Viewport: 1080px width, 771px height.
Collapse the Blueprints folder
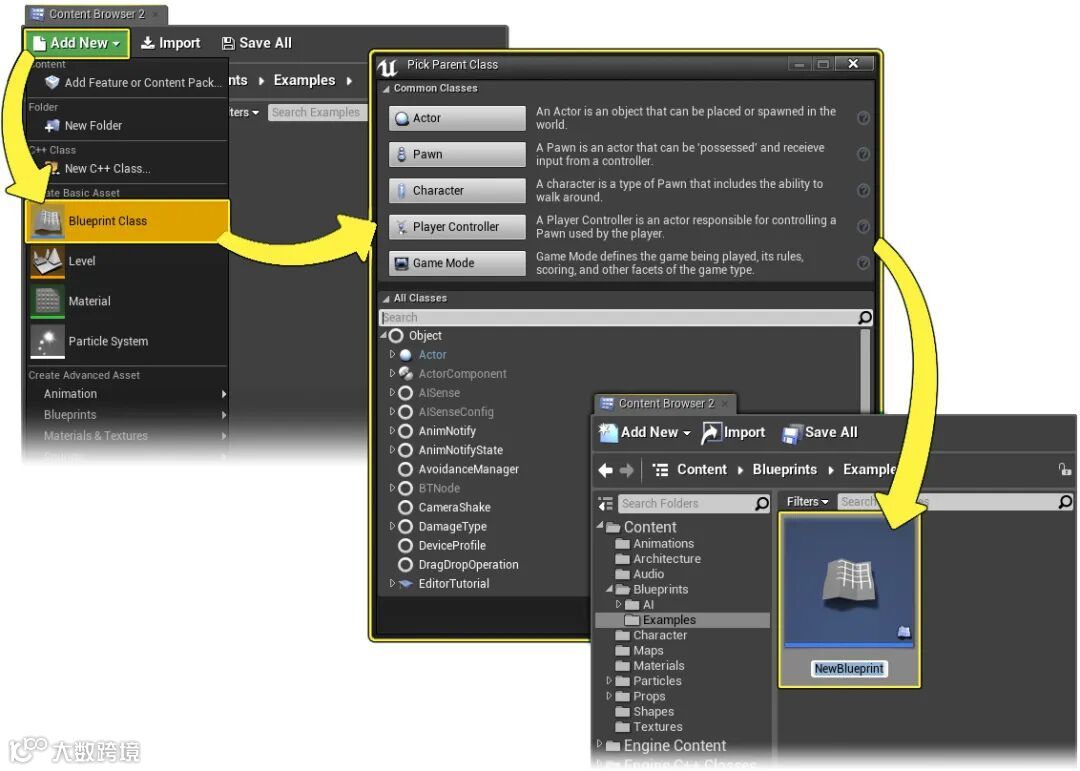coord(609,589)
